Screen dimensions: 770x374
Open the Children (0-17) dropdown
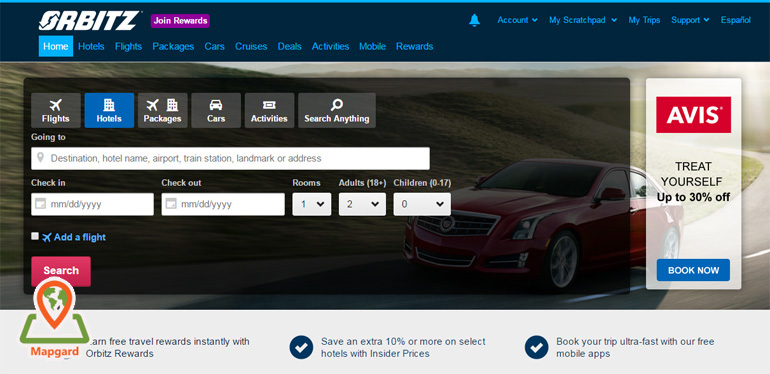point(422,204)
